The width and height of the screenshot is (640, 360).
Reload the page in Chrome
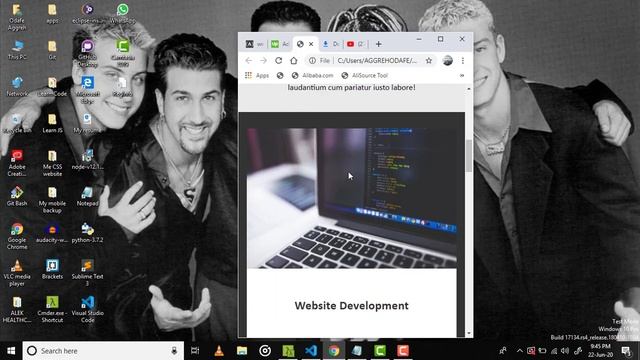point(278,60)
